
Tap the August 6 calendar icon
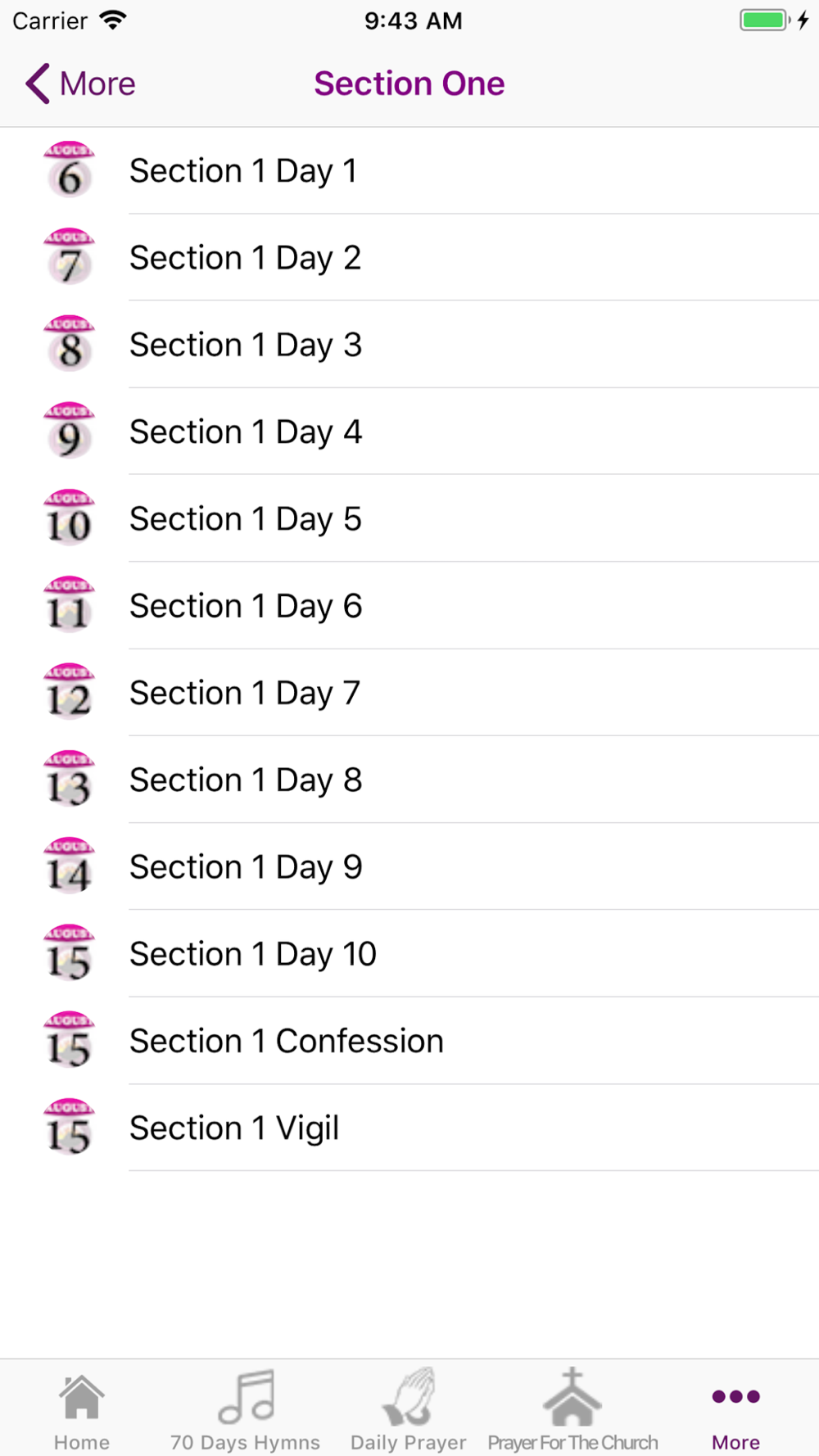click(69, 170)
